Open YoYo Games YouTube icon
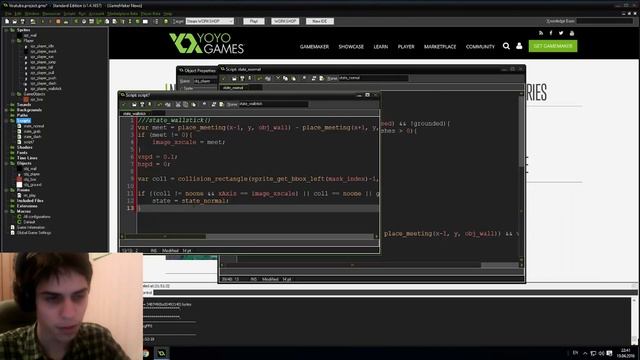This screenshot has width=640, height=360. pyautogui.click(x=572, y=33)
